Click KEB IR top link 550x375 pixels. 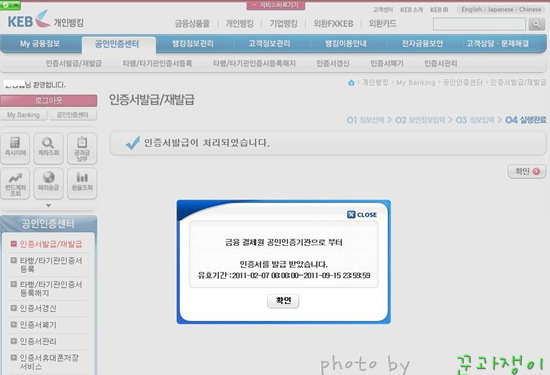coord(439,10)
